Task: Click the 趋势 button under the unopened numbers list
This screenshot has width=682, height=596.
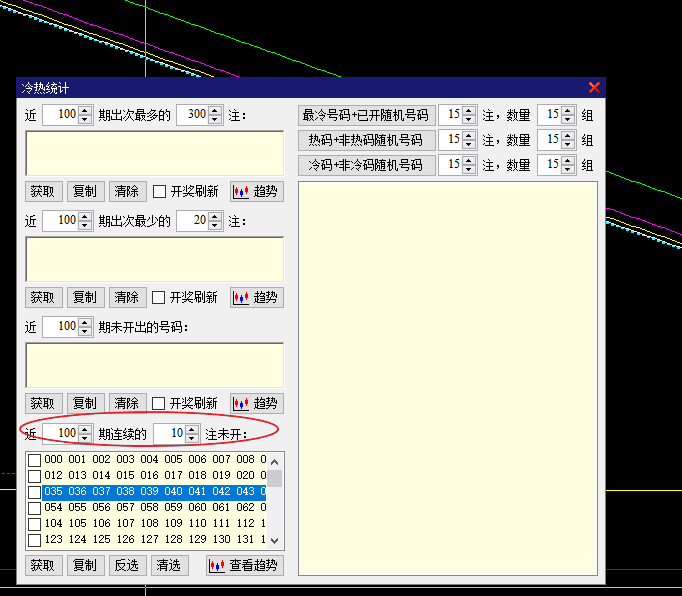Action: point(256,403)
